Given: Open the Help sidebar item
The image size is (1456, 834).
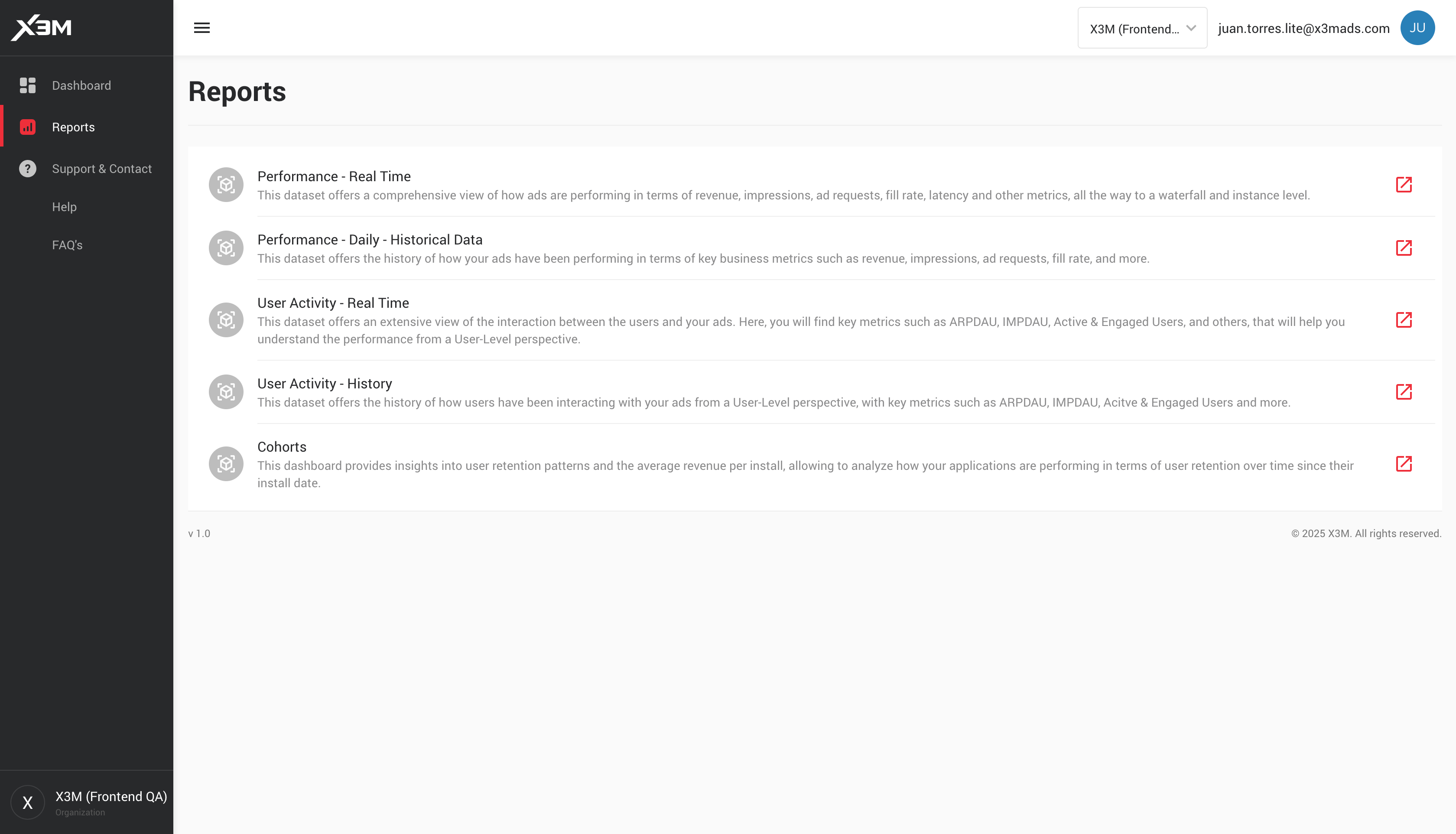Looking at the screenshot, I should [64, 207].
